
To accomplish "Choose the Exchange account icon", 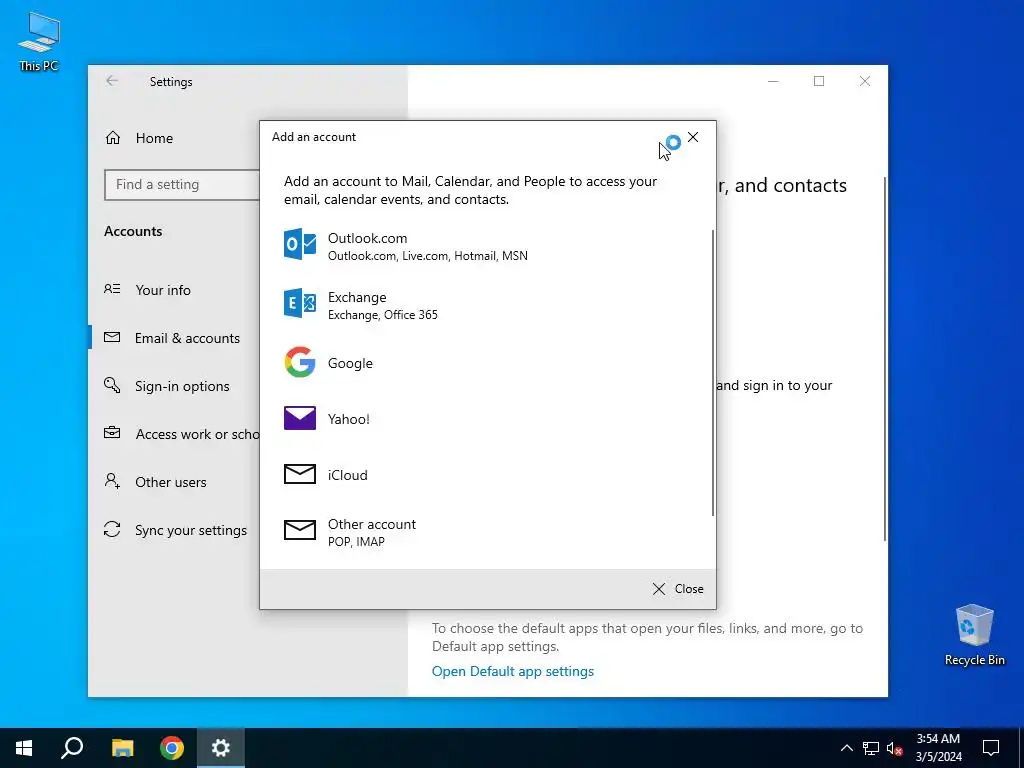I will coord(300,304).
